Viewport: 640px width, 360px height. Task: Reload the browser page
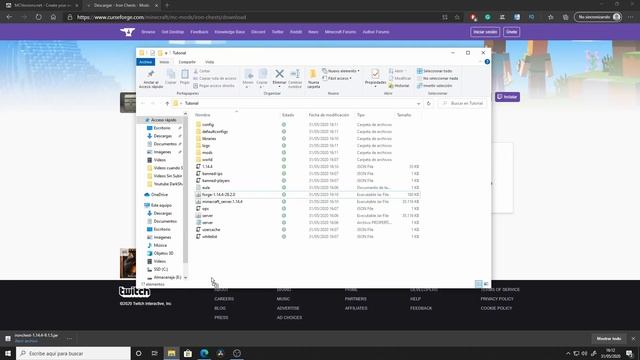(38, 17)
